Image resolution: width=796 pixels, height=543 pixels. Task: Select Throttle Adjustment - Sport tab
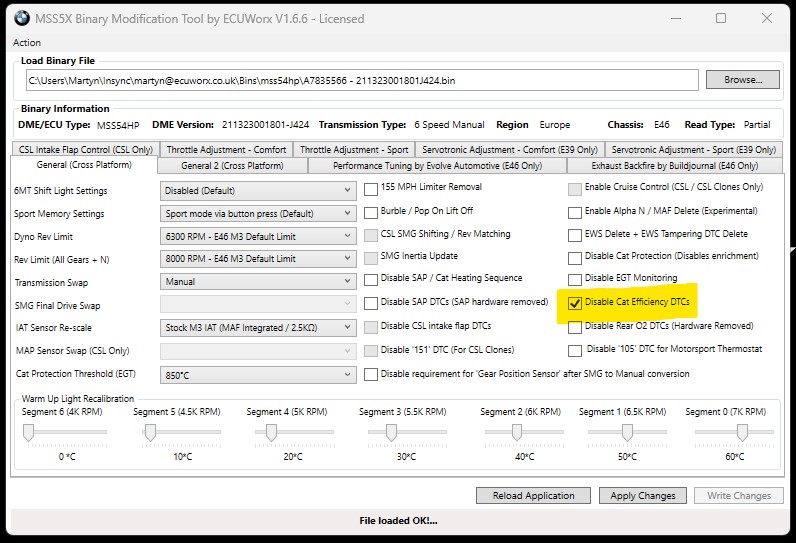pos(354,150)
